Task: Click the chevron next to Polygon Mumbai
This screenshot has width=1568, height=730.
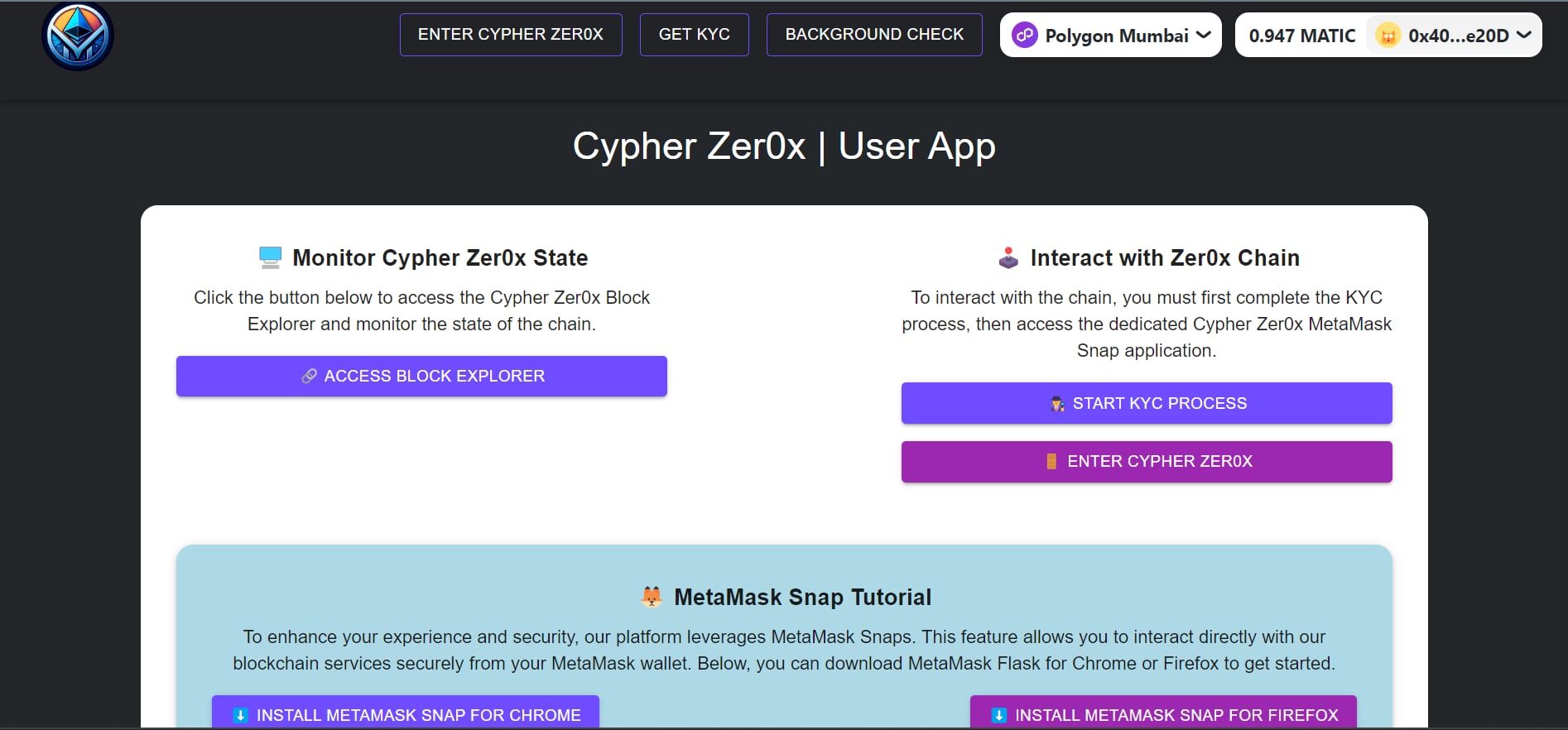Action: (1204, 35)
